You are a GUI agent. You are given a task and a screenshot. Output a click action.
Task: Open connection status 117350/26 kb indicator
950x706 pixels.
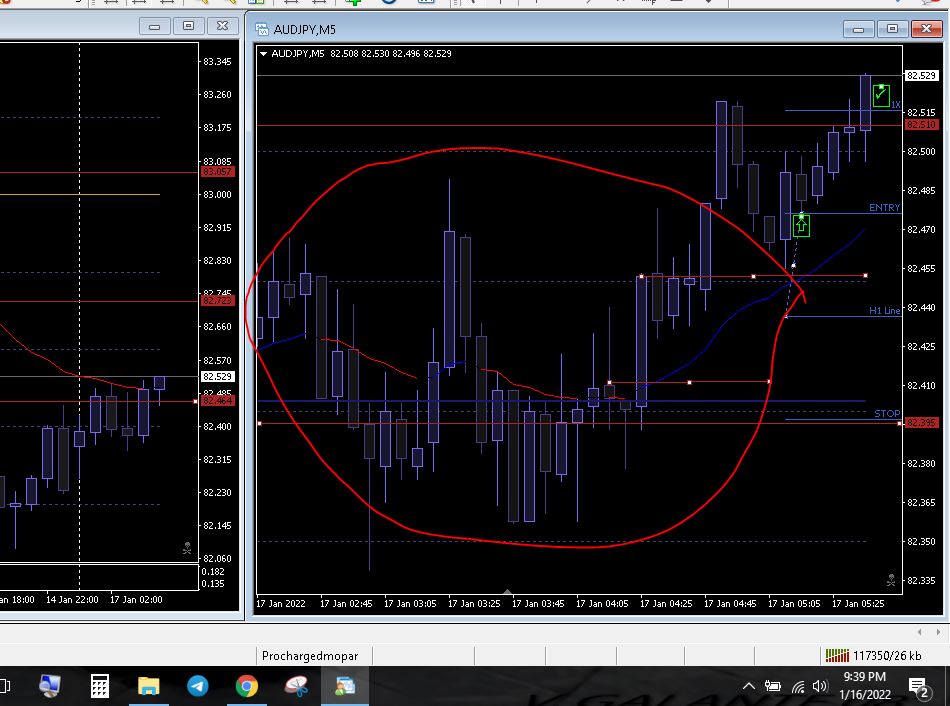click(x=873, y=656)
